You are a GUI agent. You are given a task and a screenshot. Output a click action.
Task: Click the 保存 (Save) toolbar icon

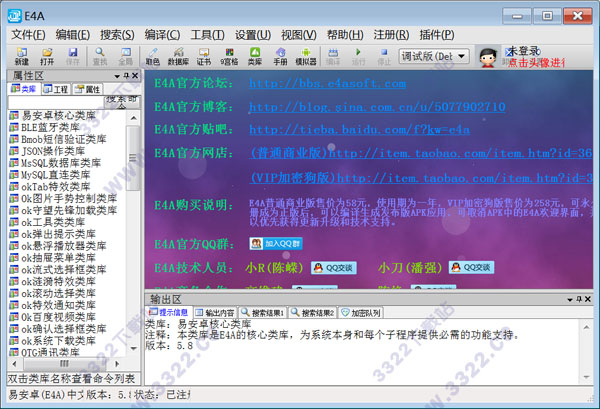click(73, 56)
